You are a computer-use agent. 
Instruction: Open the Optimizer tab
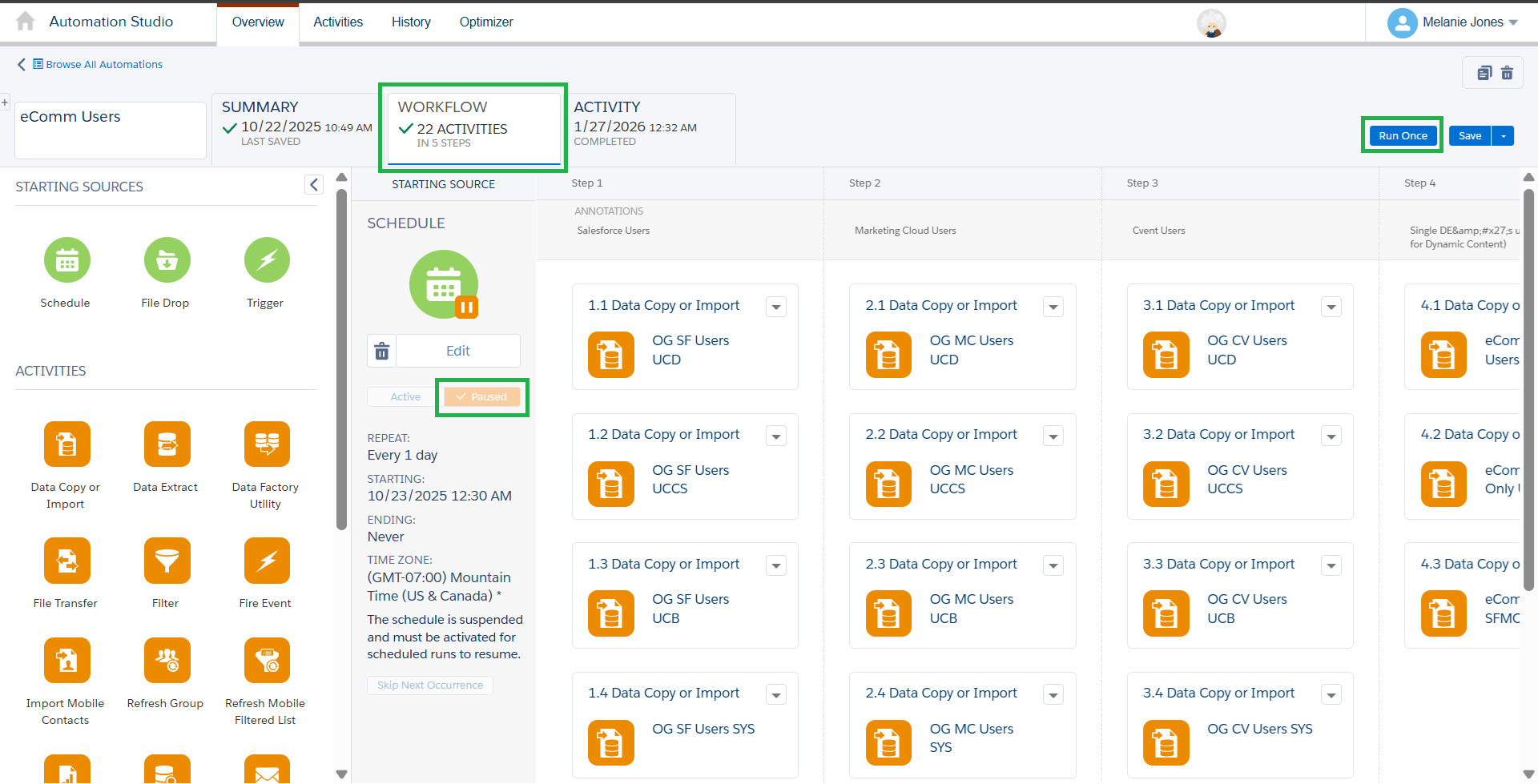coord(485,22)
